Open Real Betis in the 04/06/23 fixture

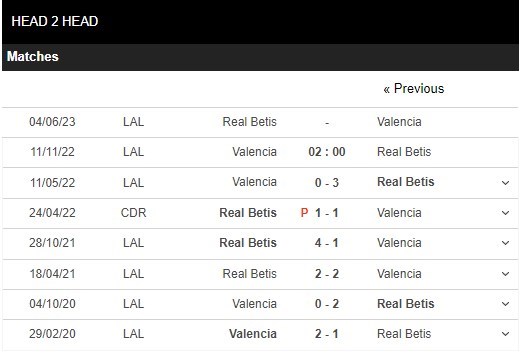[x=250, y=122]
